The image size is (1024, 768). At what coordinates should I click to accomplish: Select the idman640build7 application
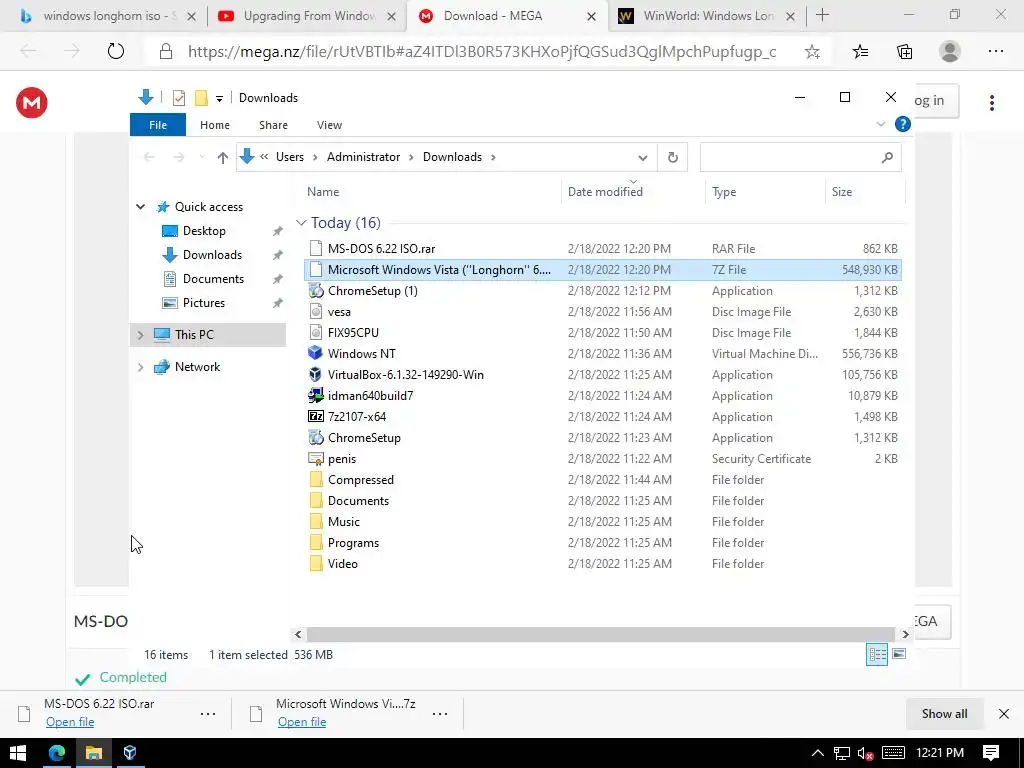[601, 395]
